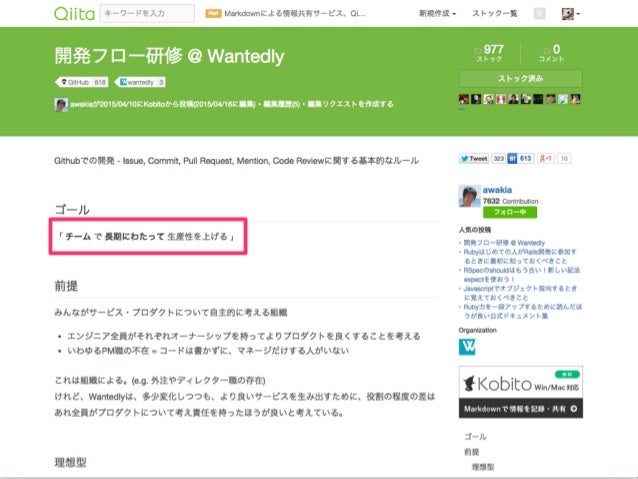The width and height of the screenshot is (638, 479).
Task: Open the Hot Markdown article link
Action: [295, 13]
